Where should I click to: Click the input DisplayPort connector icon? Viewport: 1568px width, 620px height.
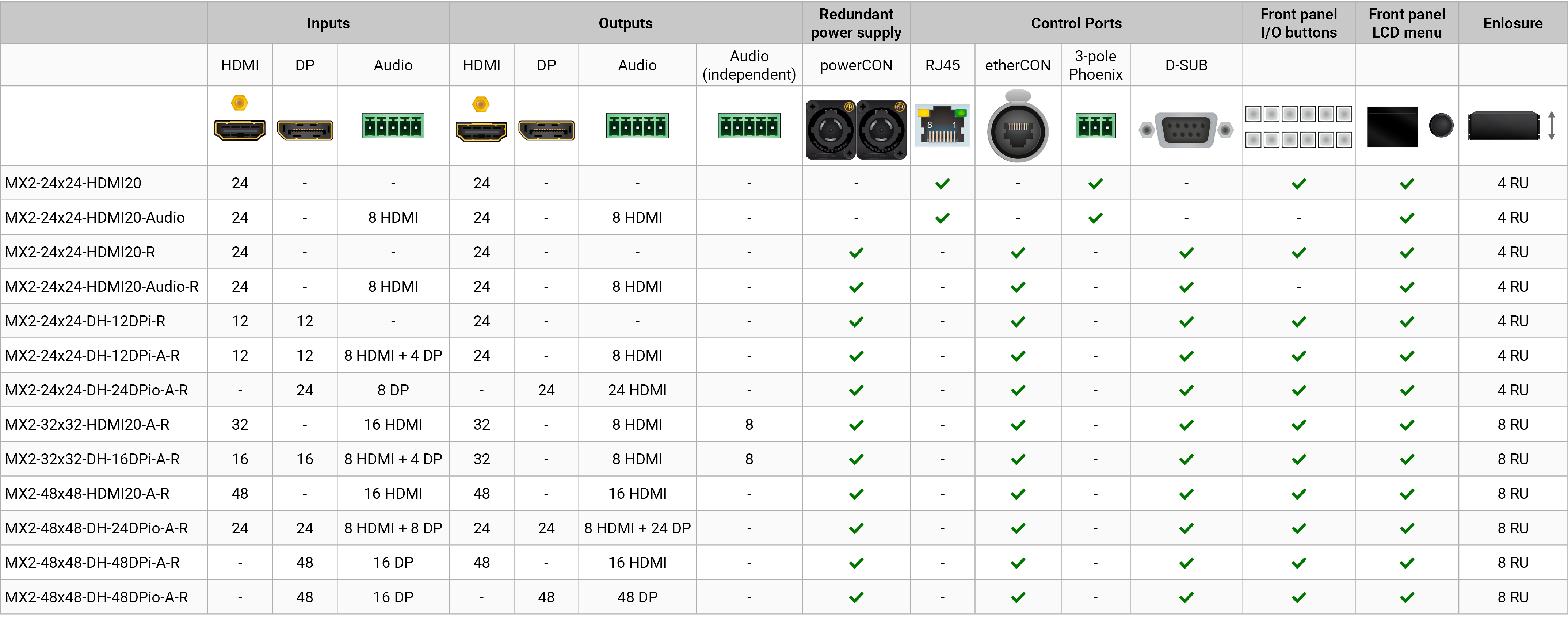pyautogui.click(x=304, y=130)
